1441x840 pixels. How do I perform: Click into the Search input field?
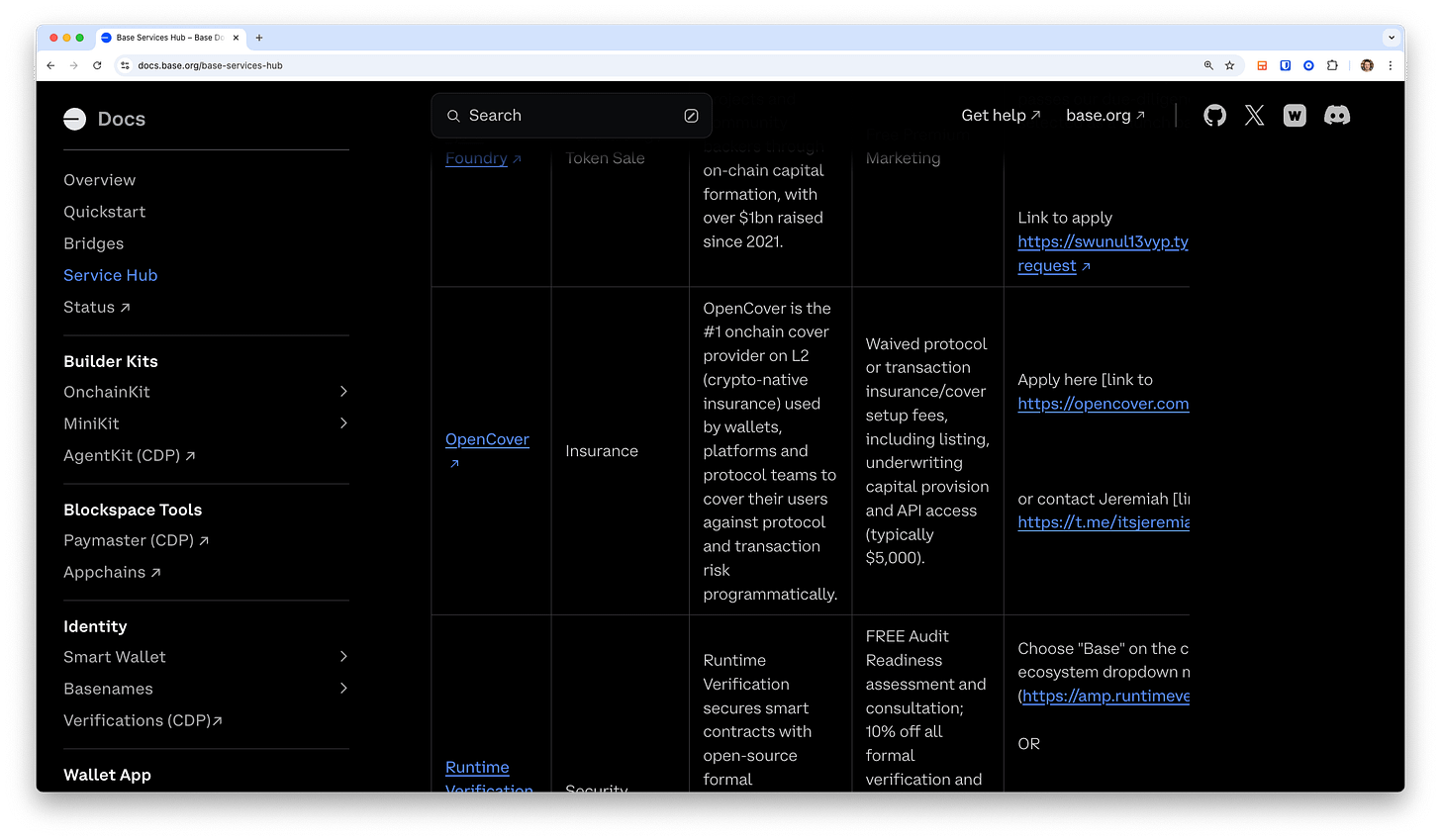pos(571,116)
